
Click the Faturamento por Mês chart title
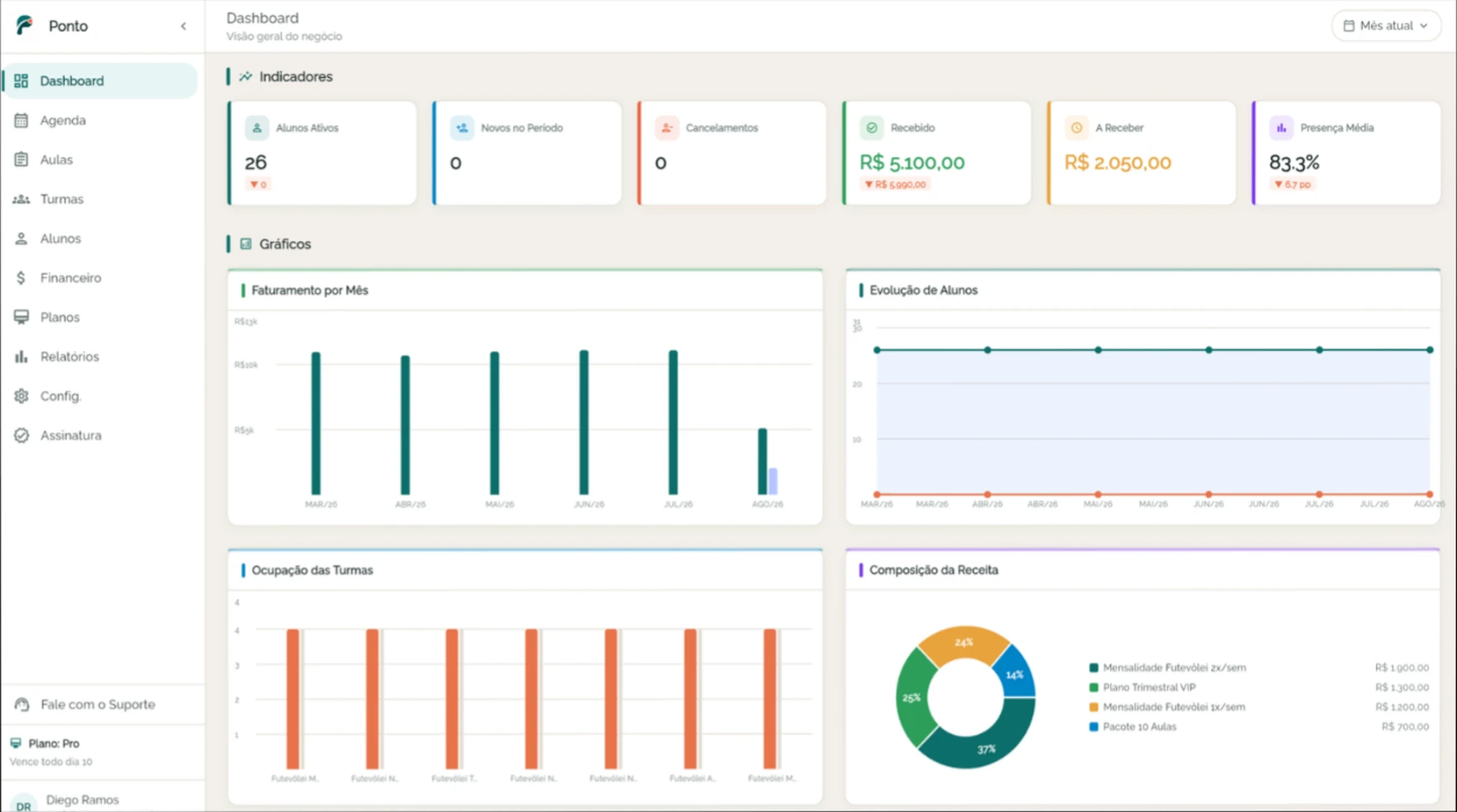310,291
